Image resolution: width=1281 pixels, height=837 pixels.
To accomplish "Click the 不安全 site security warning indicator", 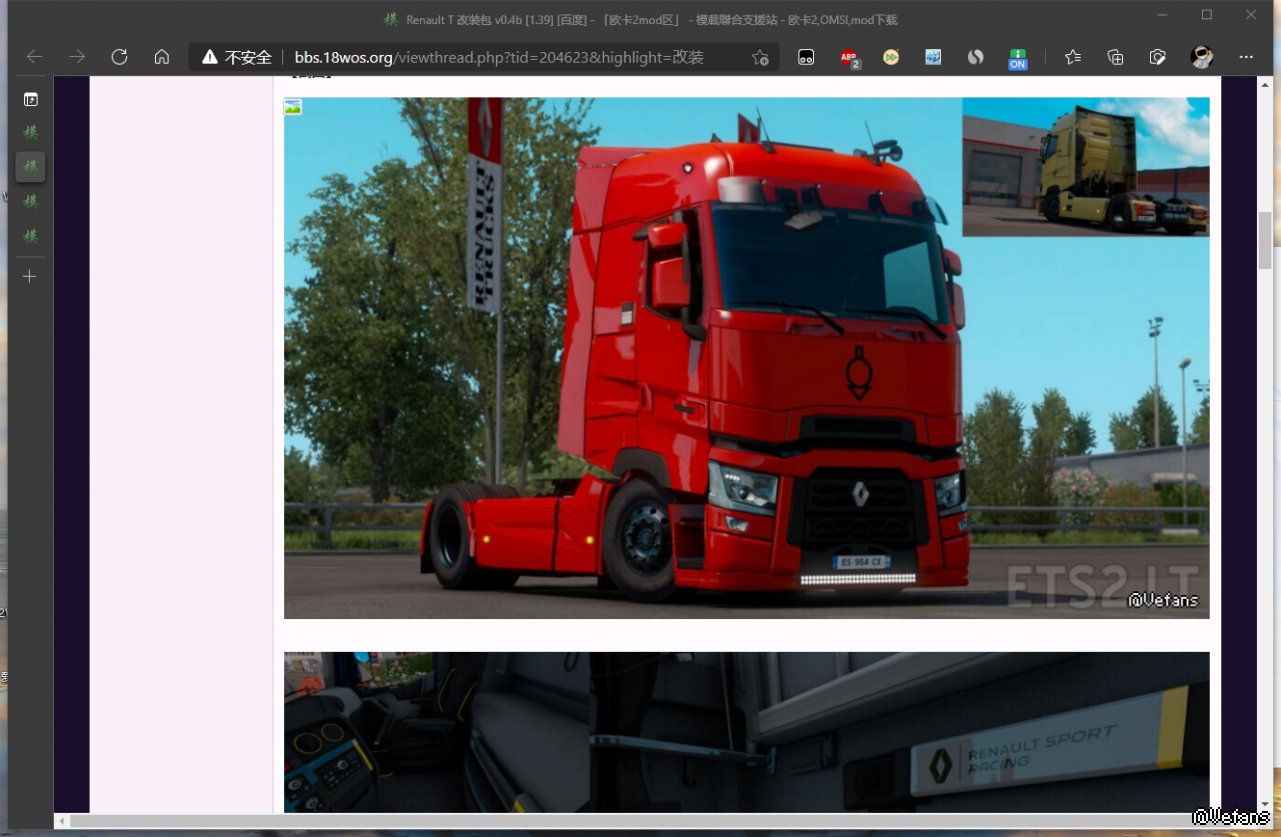I will (x=238, y=57).
